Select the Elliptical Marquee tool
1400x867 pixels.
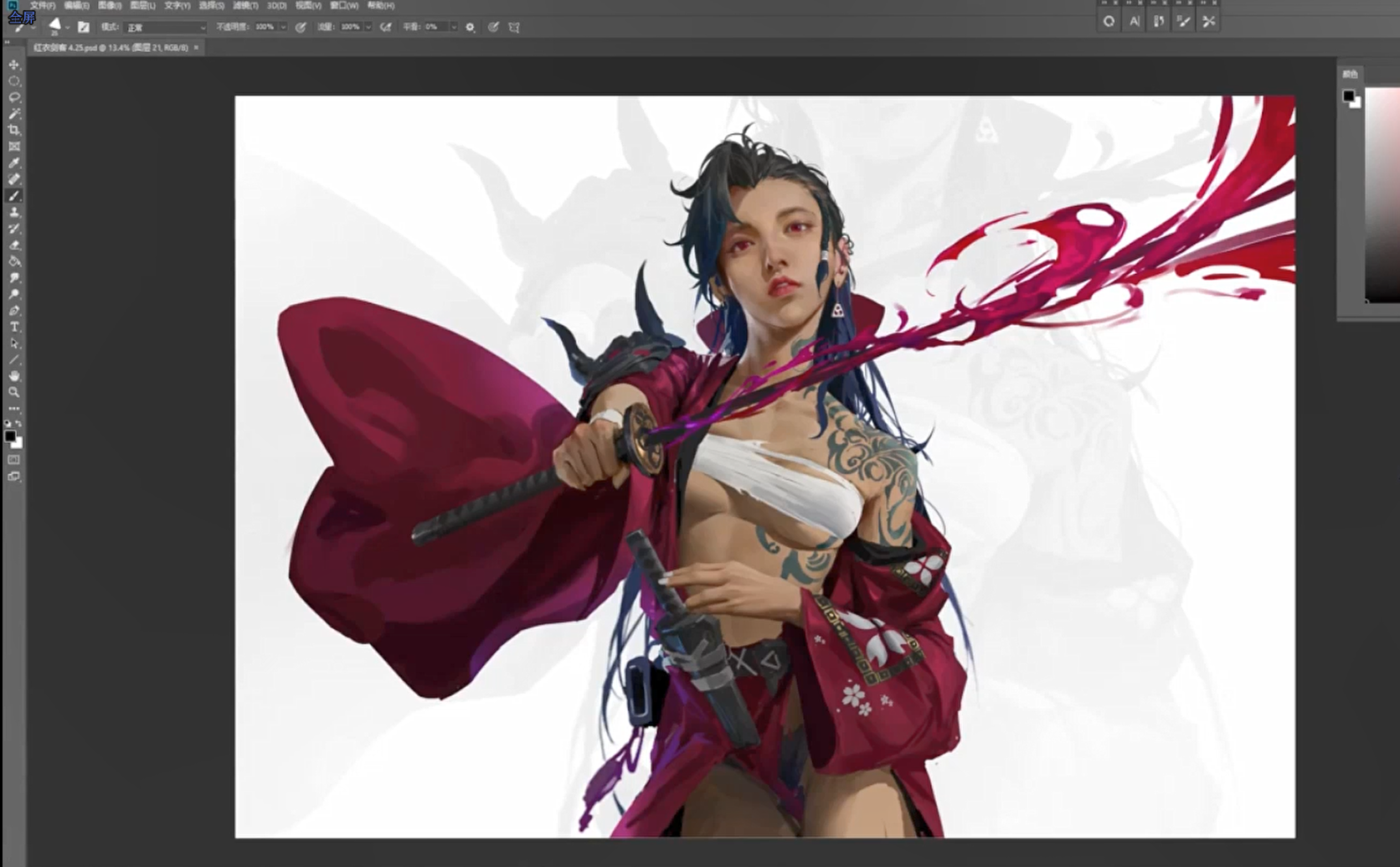[x=14, y=81]
